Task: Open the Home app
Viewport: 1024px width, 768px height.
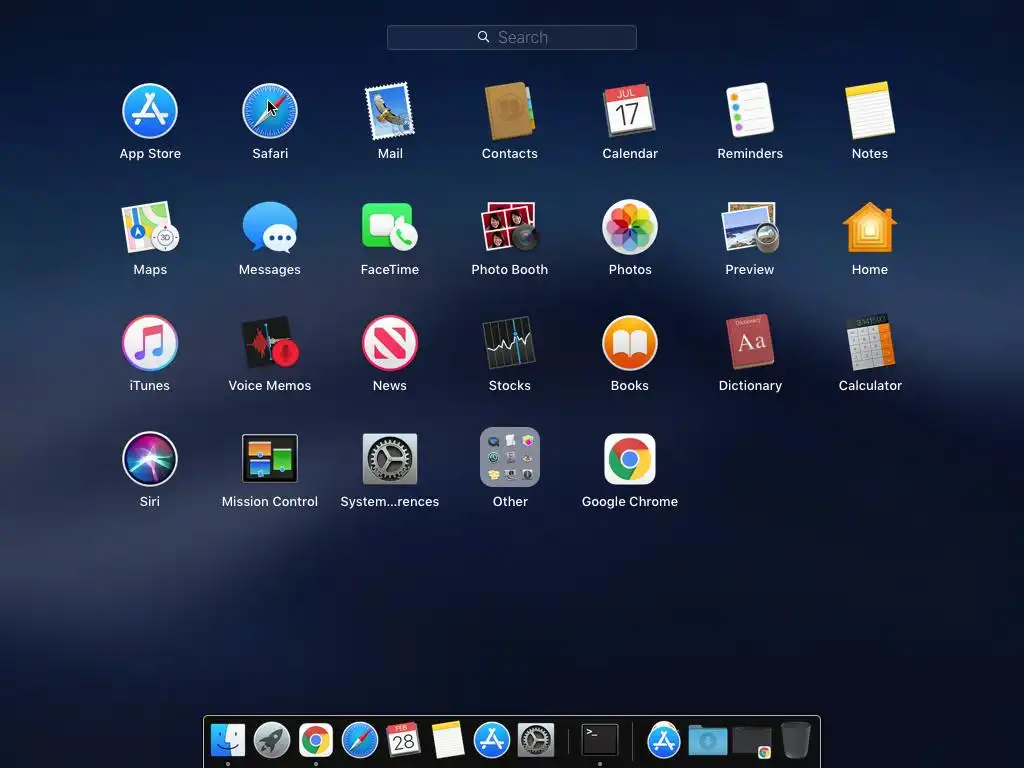Action: (869, 227)
